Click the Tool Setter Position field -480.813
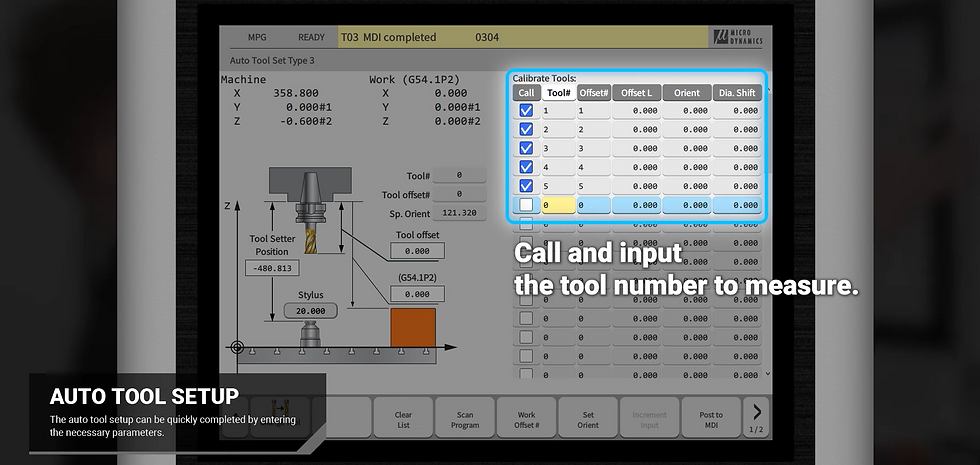Image resolution: width=980 pixels, height=465 pixels. click(x=272, y=268)
